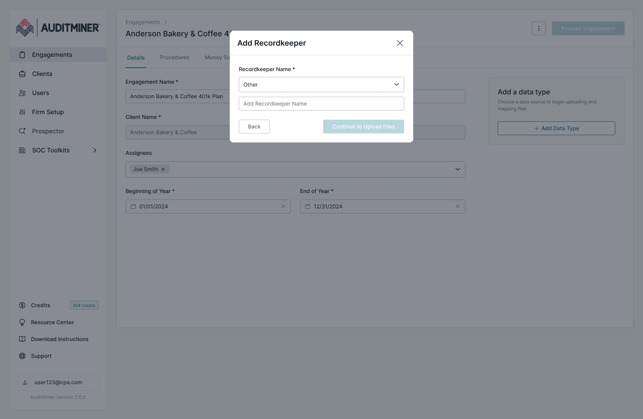Open the Recordkeeper Name dropdown
The width and height of the screenshot is (643, 419).
coord(321,85)
